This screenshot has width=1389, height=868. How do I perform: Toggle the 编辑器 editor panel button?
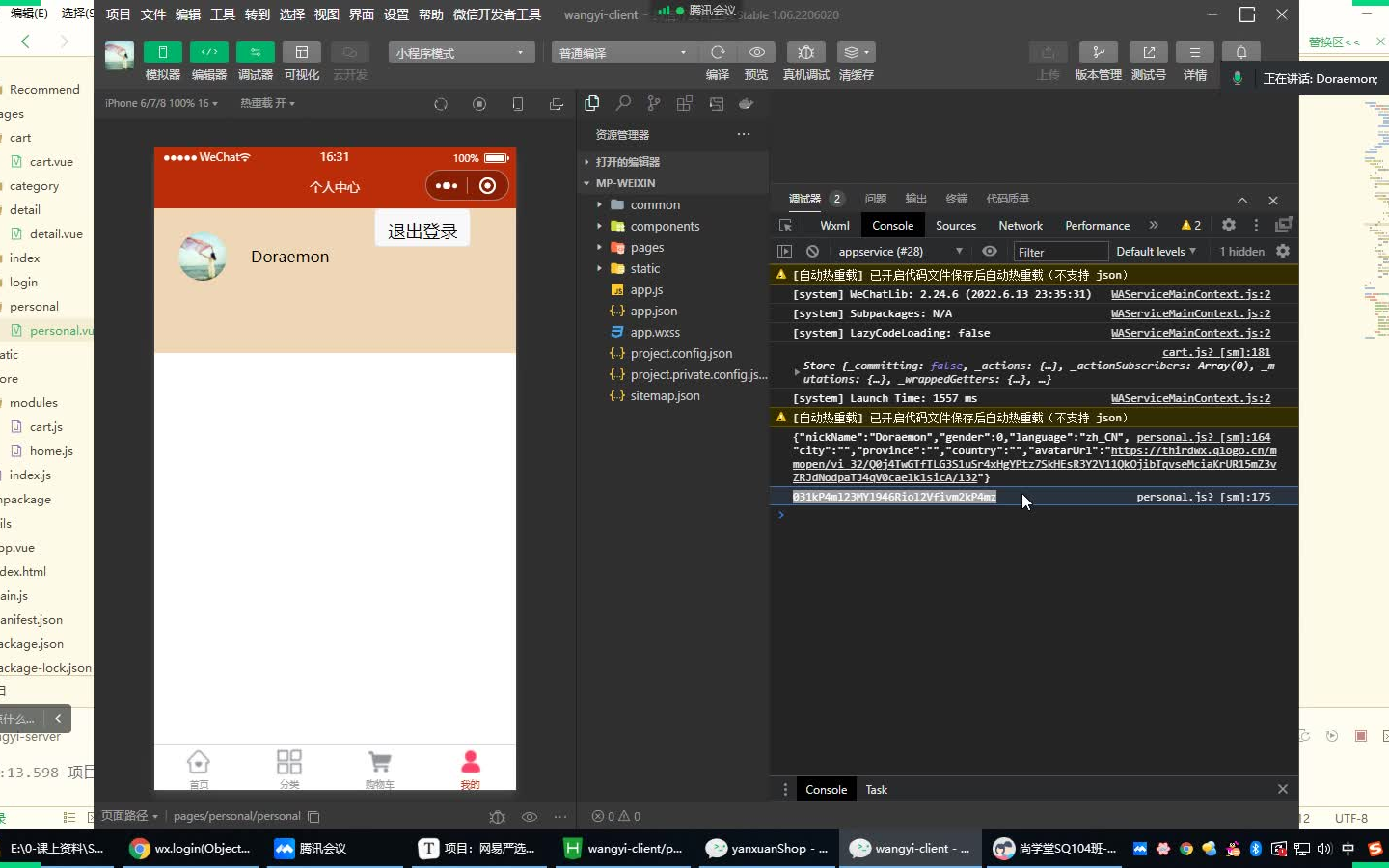(208, 52)
